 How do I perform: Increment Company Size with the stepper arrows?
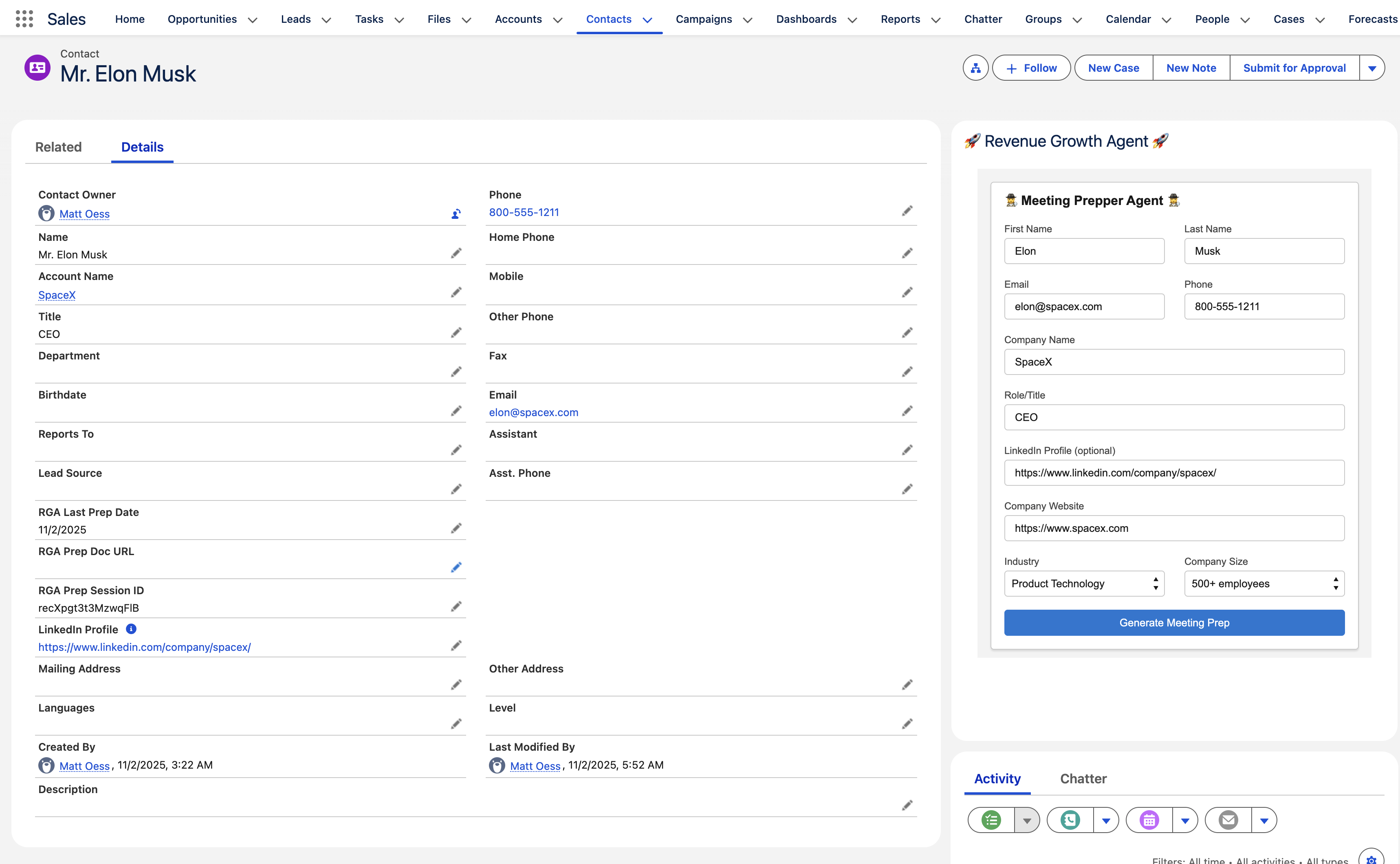pyautogui.click(x=1336, y=584)
